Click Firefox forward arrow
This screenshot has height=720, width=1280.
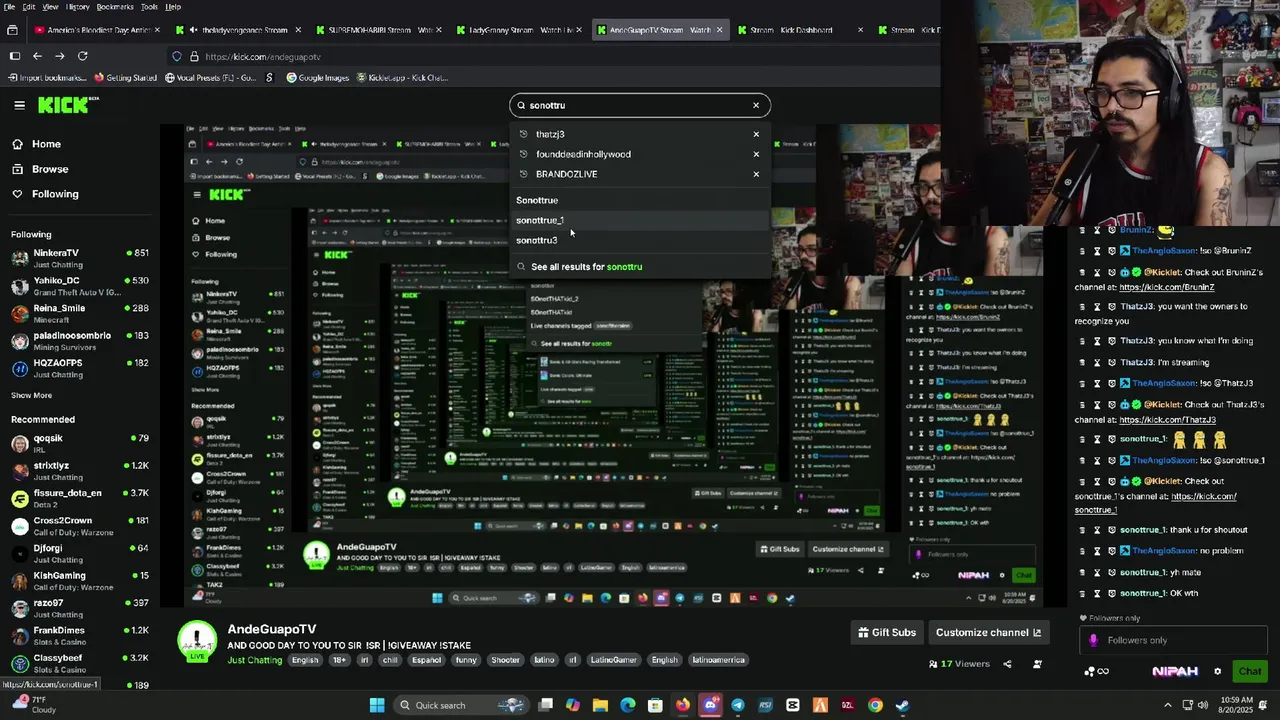click(x=59, y=56)
